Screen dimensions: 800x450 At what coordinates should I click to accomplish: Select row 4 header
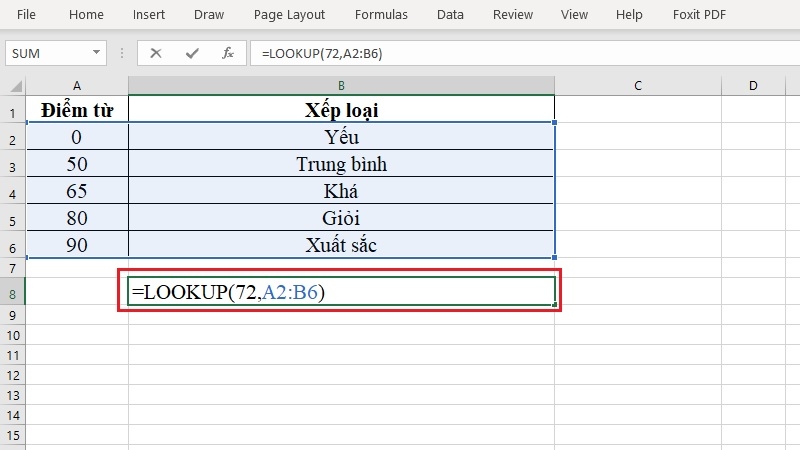point(12,190)
